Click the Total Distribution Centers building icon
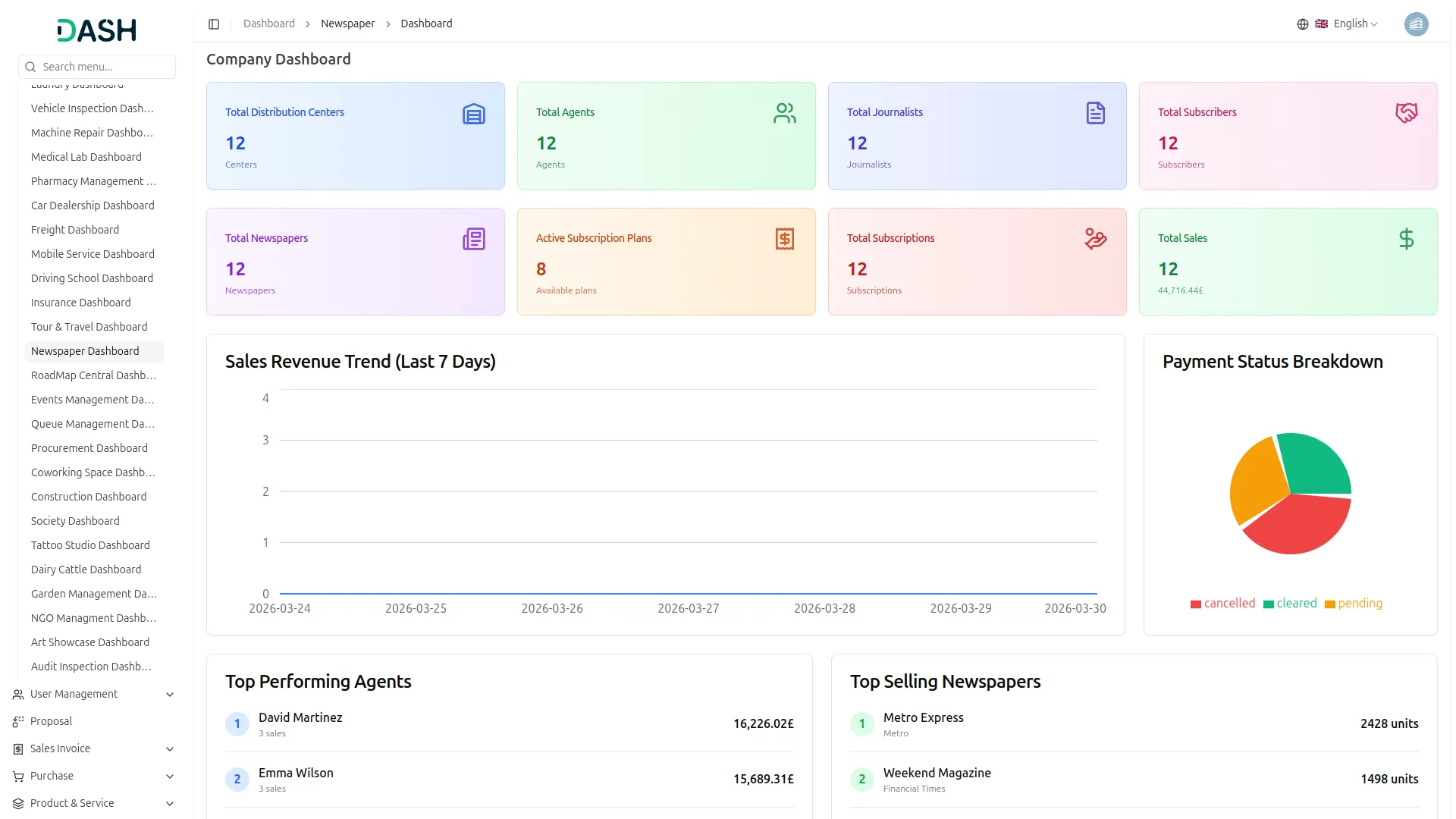1456x819 pixels. tap(473, 114)
